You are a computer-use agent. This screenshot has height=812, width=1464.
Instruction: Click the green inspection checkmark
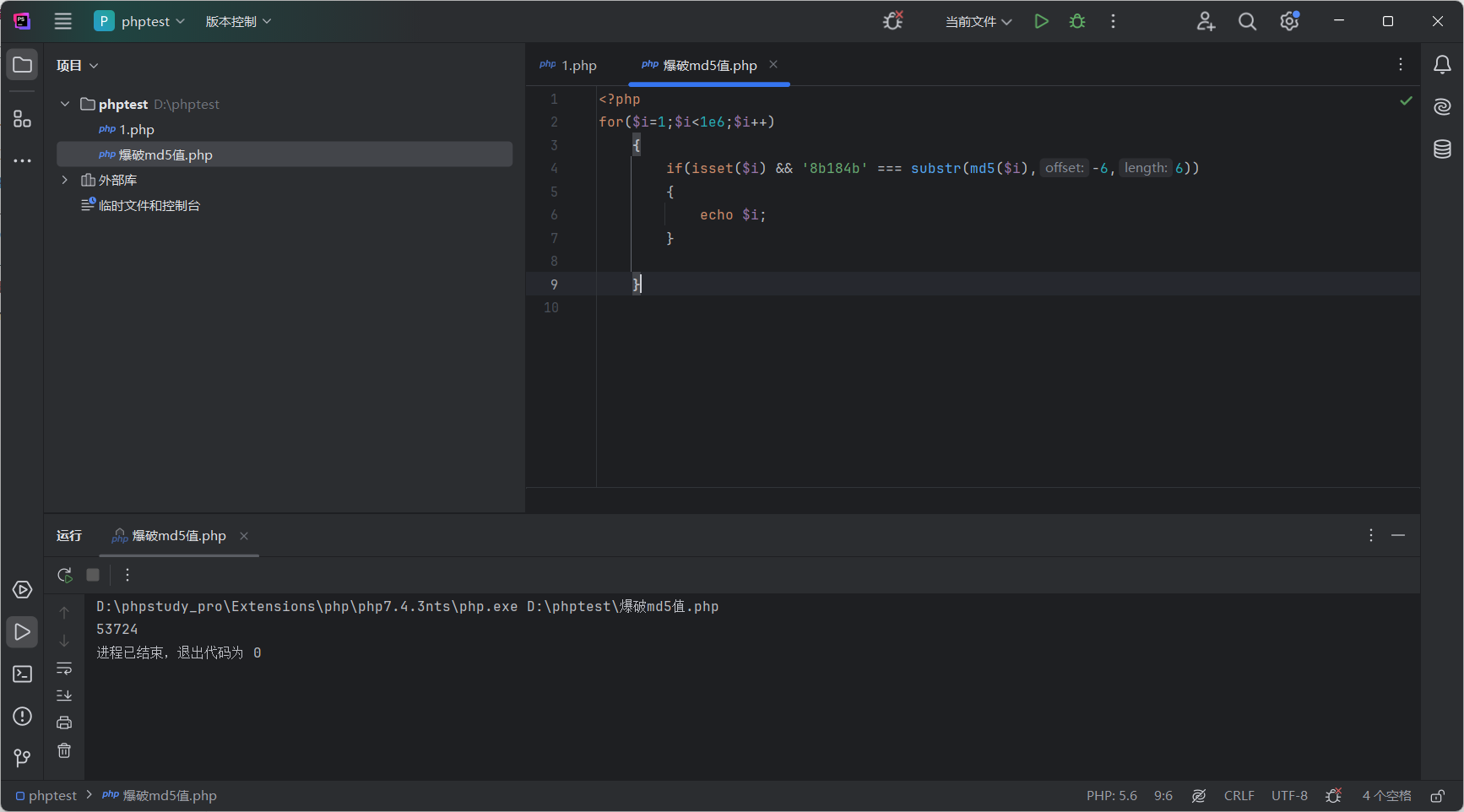point(1406,100)
